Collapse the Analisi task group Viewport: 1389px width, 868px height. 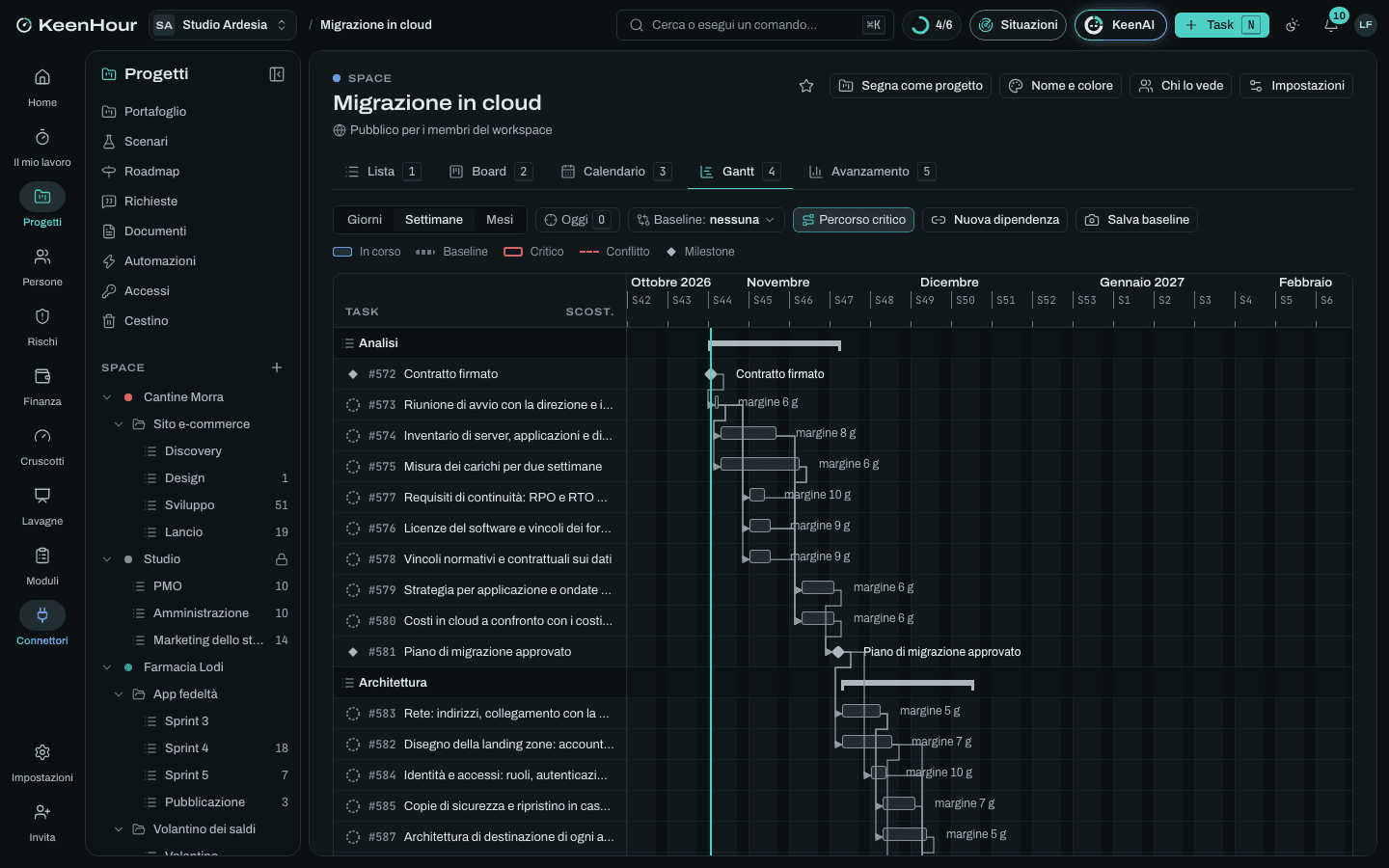[349, 343]
